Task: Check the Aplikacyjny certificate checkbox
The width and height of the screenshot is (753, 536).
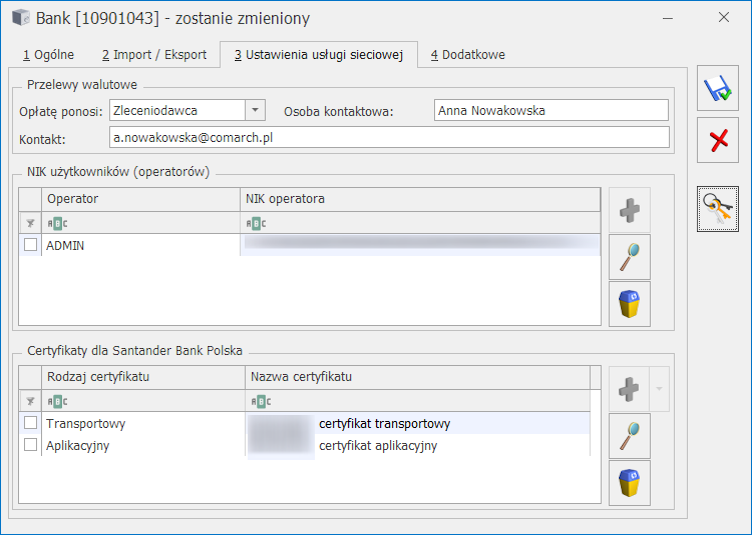Action: [31, 446]
